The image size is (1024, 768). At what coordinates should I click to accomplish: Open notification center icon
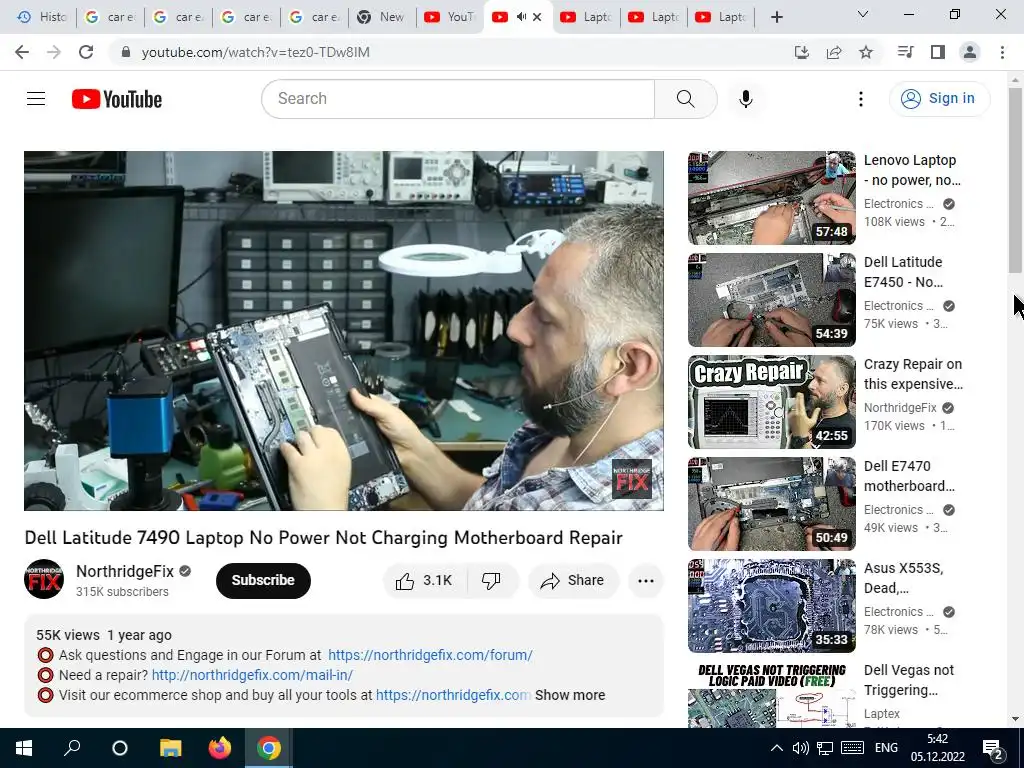pos(993,749)
